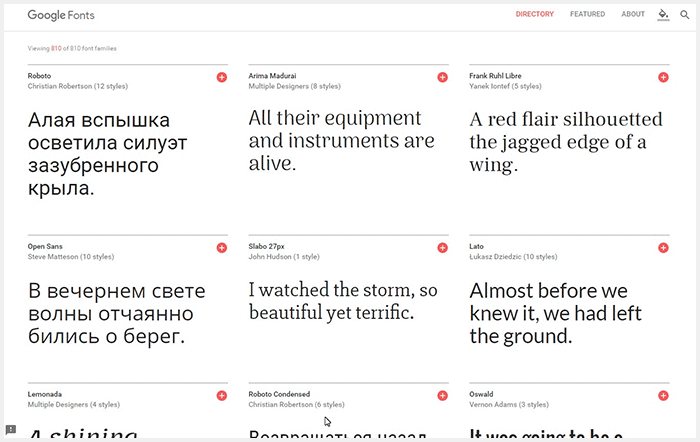Open the Lato font title
Screen dimensions: 700x442
coord(478,245)
